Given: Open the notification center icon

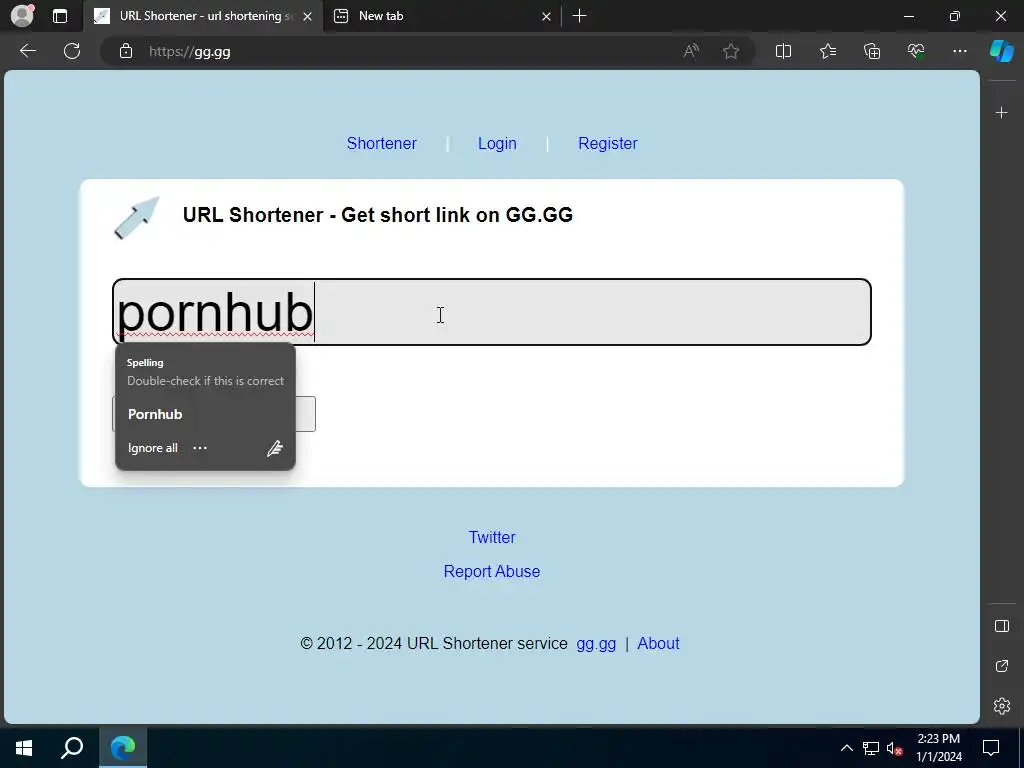Looking at the screenshot, I should click(991, 748).
